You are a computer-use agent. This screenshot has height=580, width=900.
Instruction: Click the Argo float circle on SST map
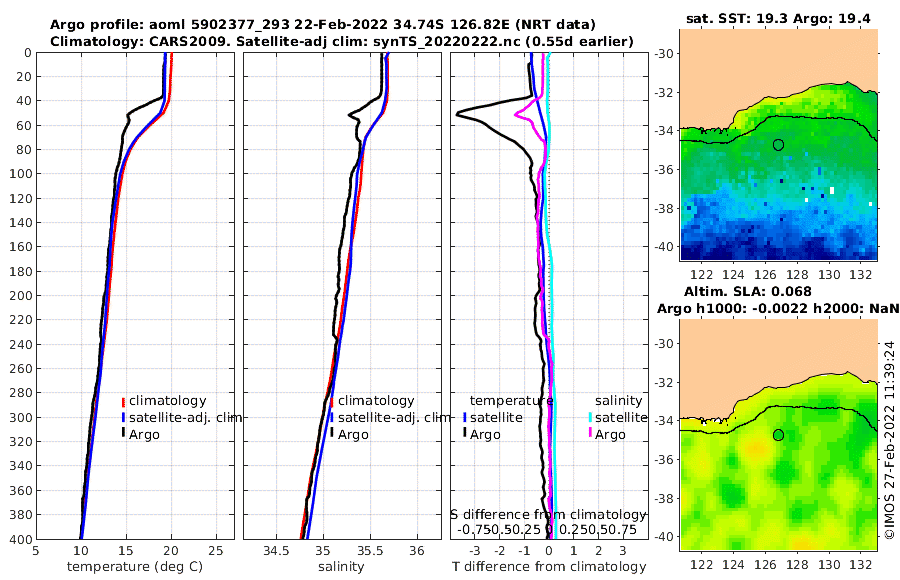pos(778,145)
